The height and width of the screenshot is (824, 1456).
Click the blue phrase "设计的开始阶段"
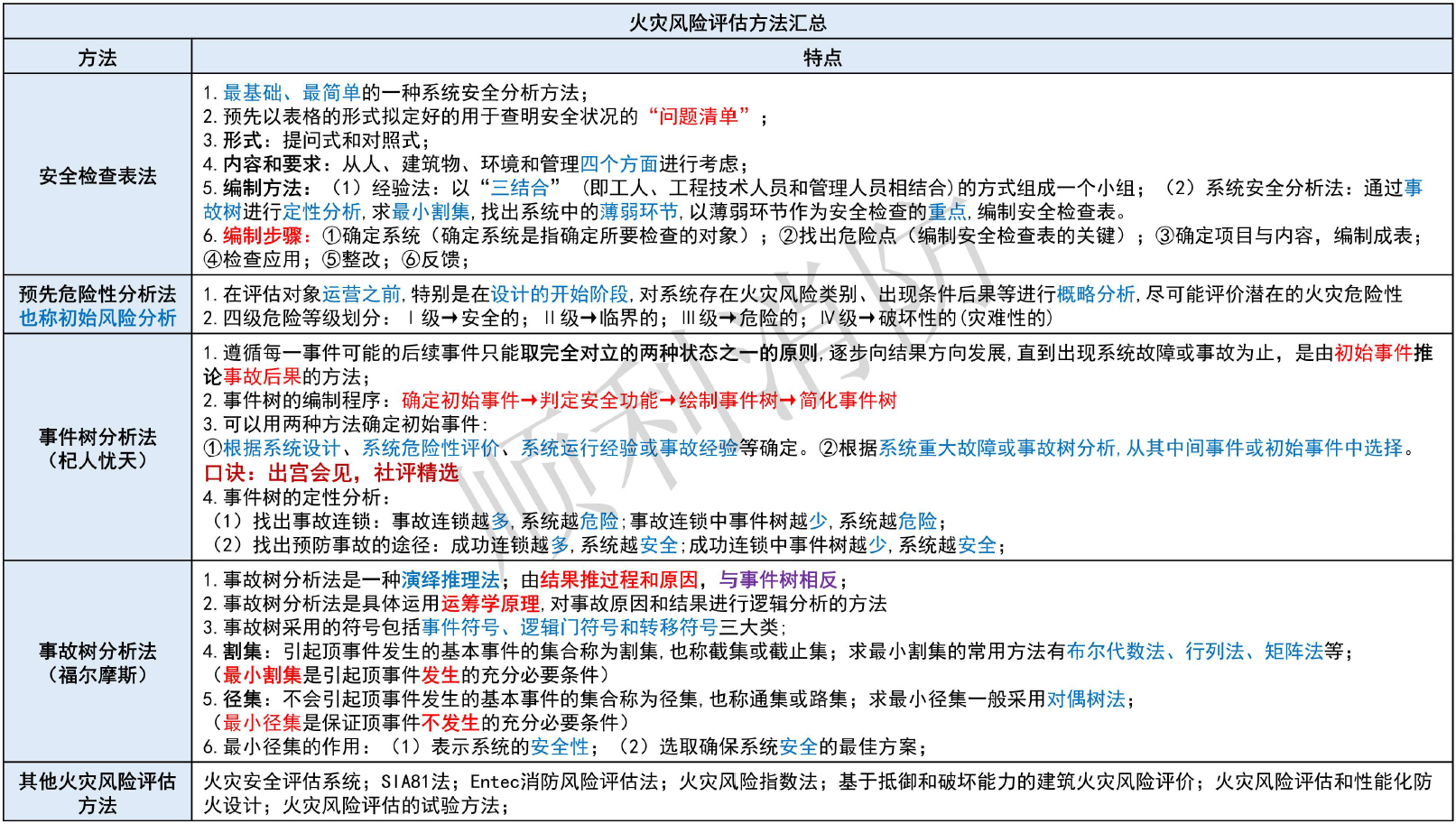pos(560,294)
